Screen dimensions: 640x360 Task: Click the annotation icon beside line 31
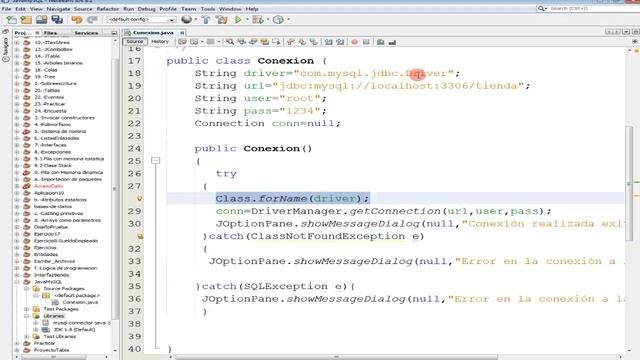click(x=140, y=236)
